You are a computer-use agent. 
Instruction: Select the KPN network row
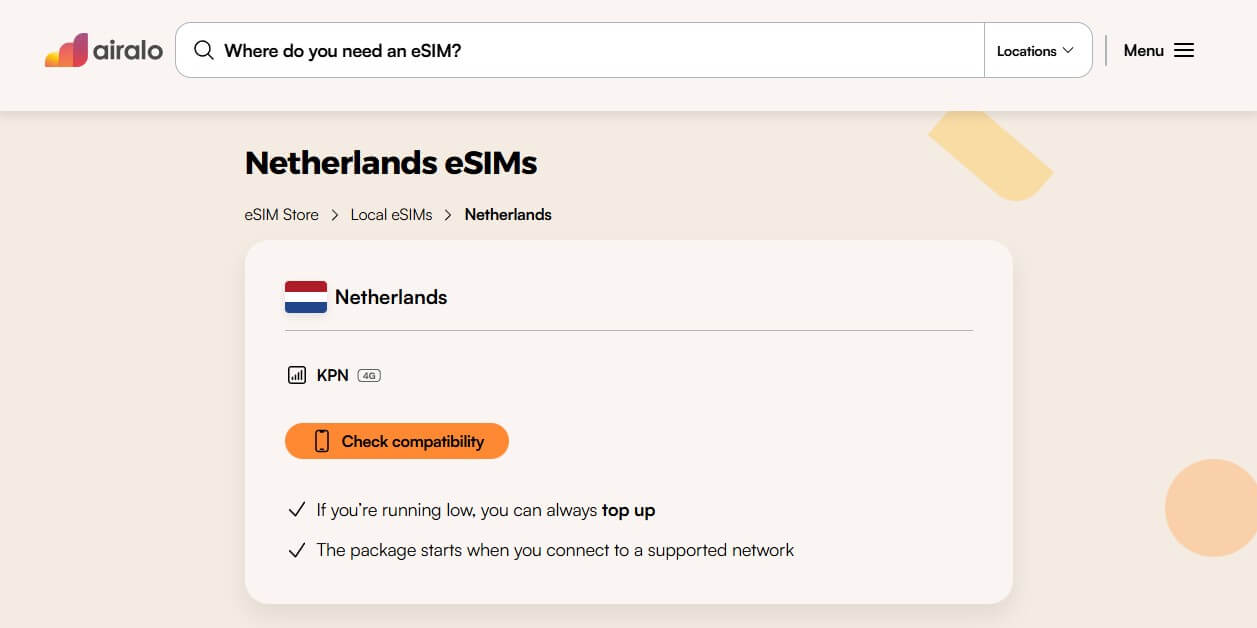(331, 375)
